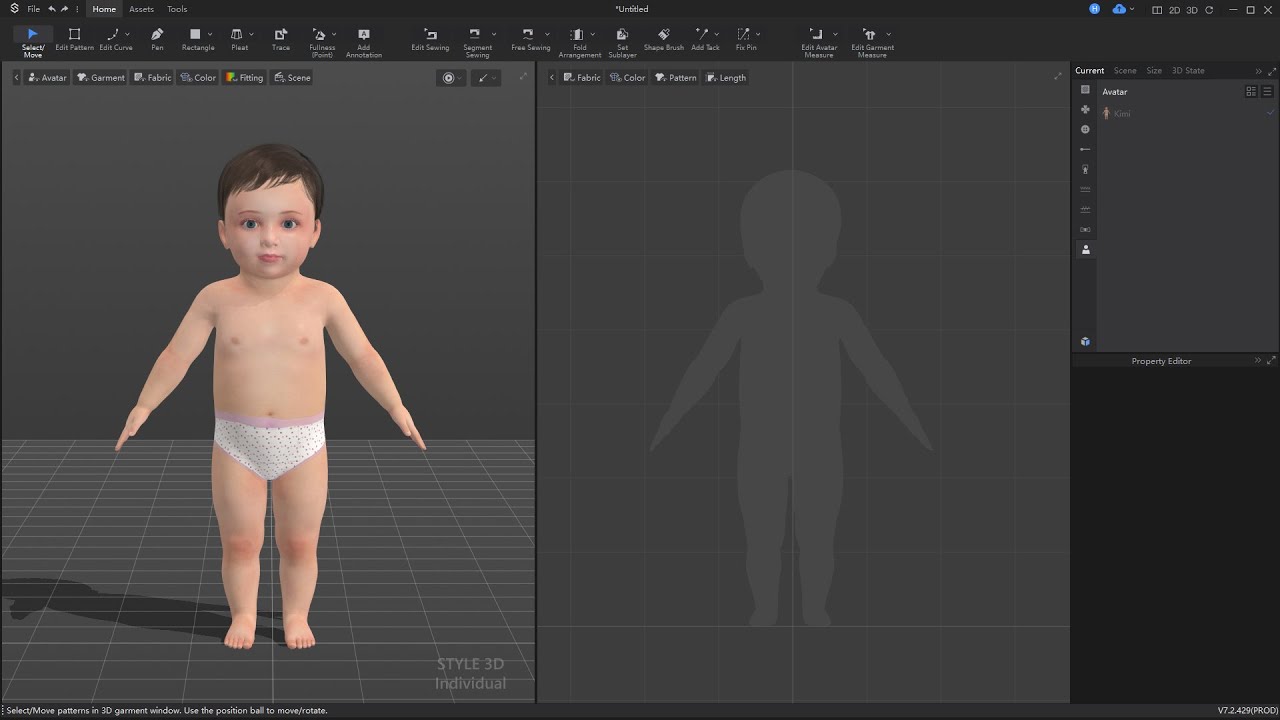This screenshot has width=1280, height=720.
Task: Click the Avatar button in 3D window
Action: 47,77
